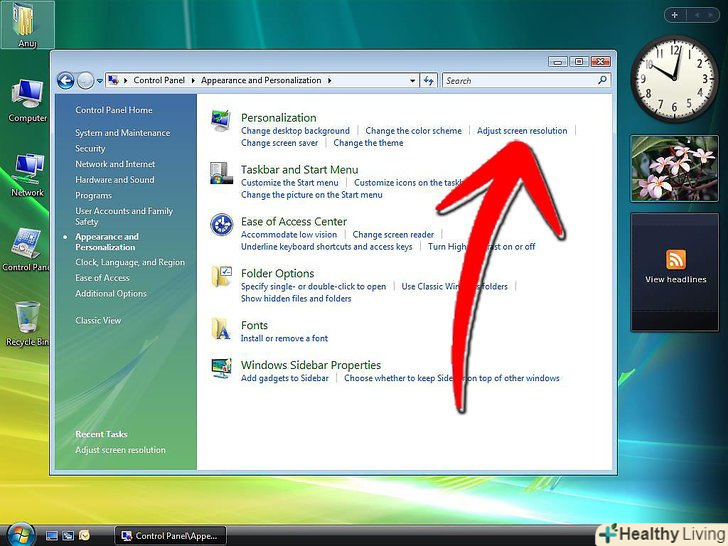Viewport: 728px width, 546px height.
Task: Click Show hidden files and folders
Action: click(296, 299)
